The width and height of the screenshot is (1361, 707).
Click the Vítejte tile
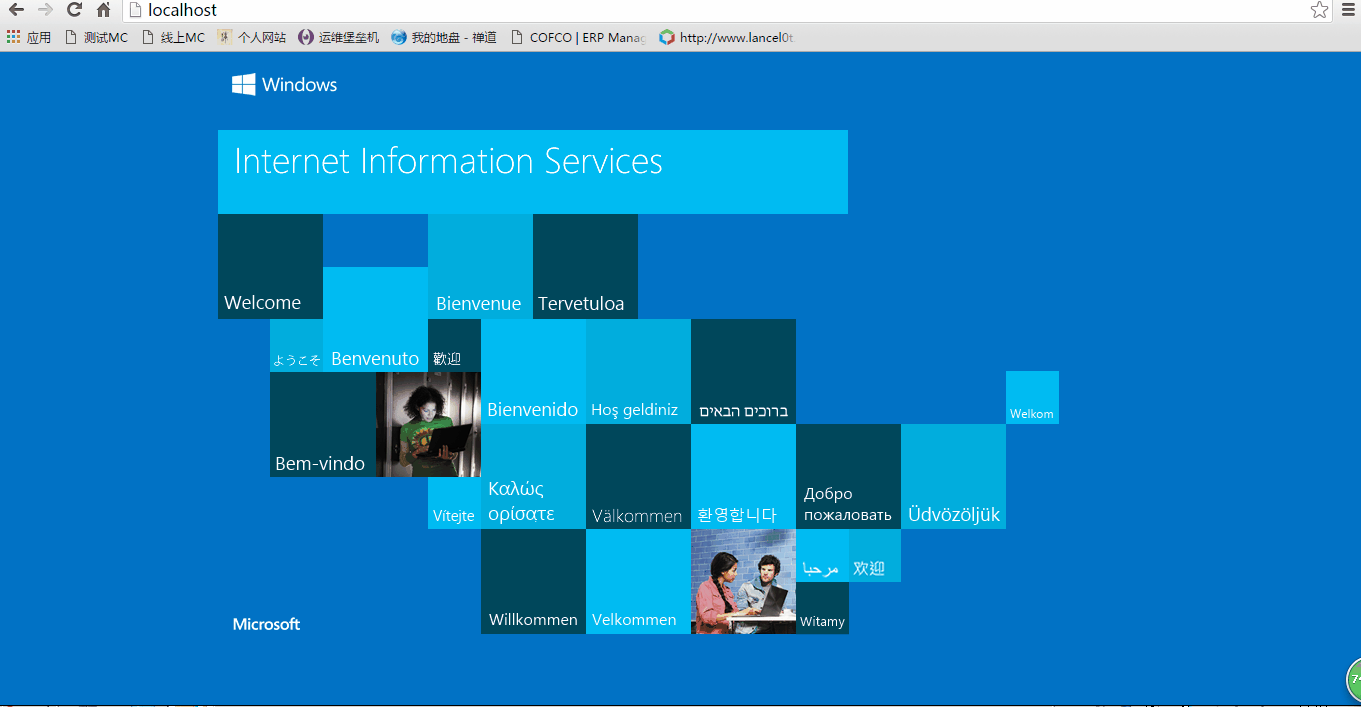[x=454, y=503]
